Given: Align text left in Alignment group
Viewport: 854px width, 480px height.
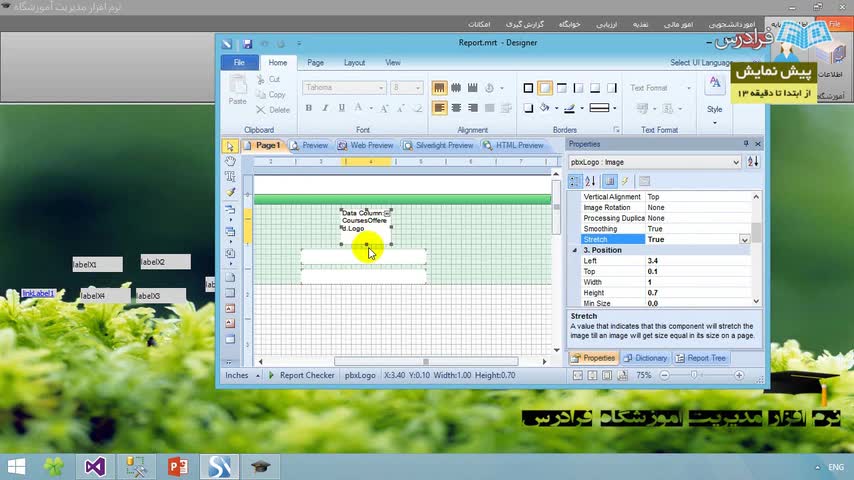Looking at the screenshot, I should point(440,108).
